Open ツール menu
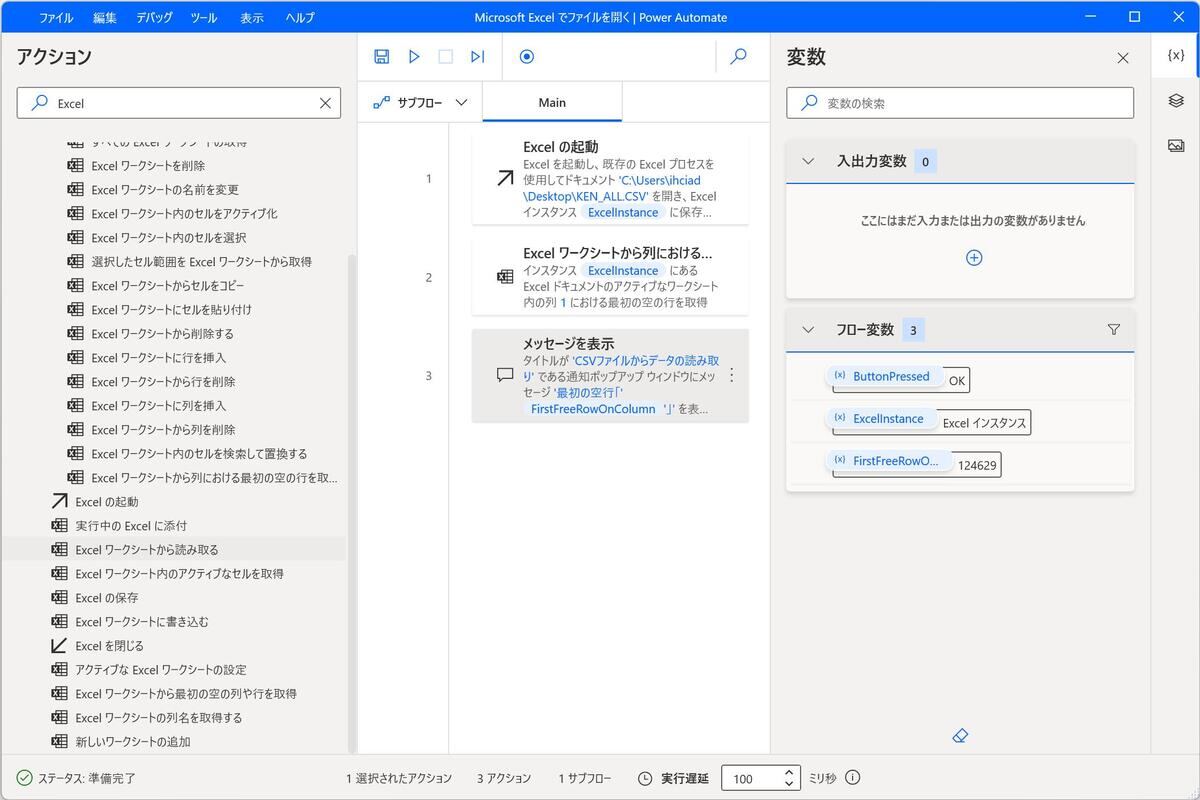The image size is (1200, 800). coord(203,18)
